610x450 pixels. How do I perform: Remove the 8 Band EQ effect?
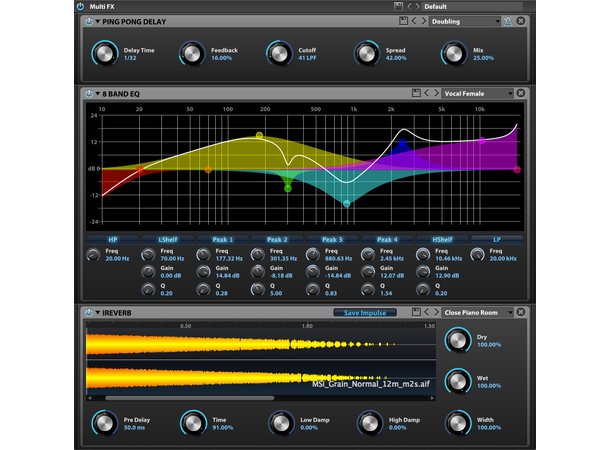(x=521, y=93)
